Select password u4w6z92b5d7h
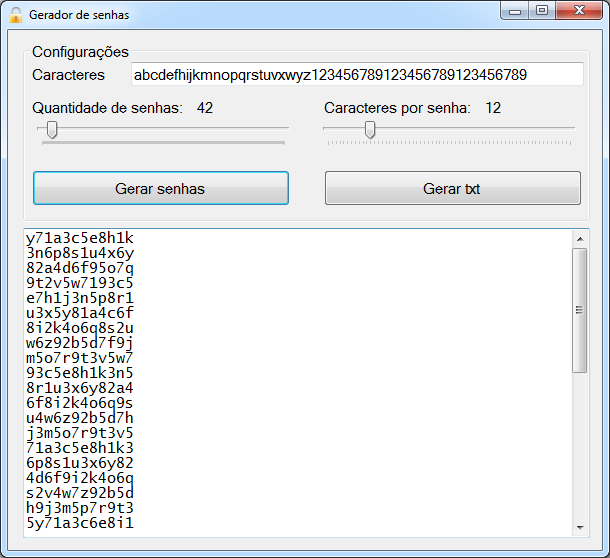 [80, 418]
